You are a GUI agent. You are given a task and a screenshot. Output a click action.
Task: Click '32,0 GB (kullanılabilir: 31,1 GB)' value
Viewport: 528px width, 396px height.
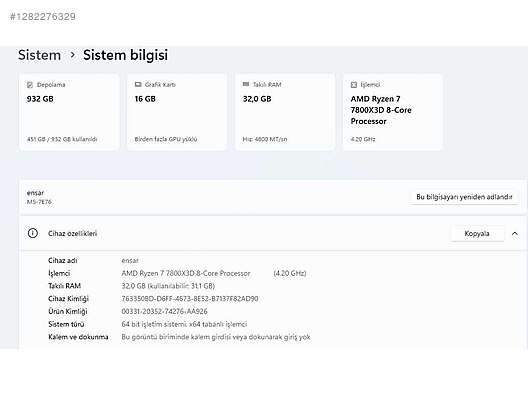point(168,286)
